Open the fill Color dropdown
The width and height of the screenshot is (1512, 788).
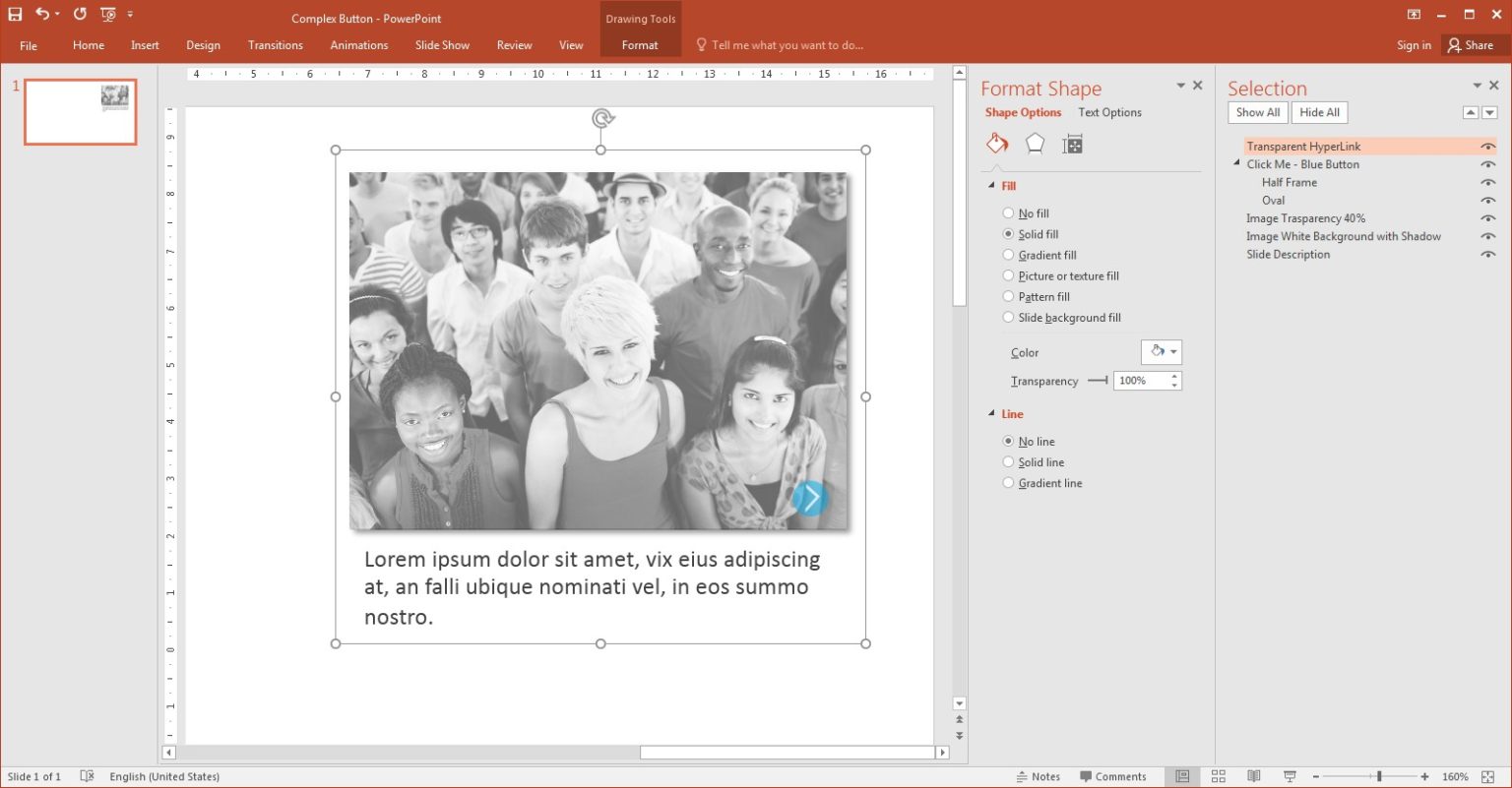click(1162, 351)
